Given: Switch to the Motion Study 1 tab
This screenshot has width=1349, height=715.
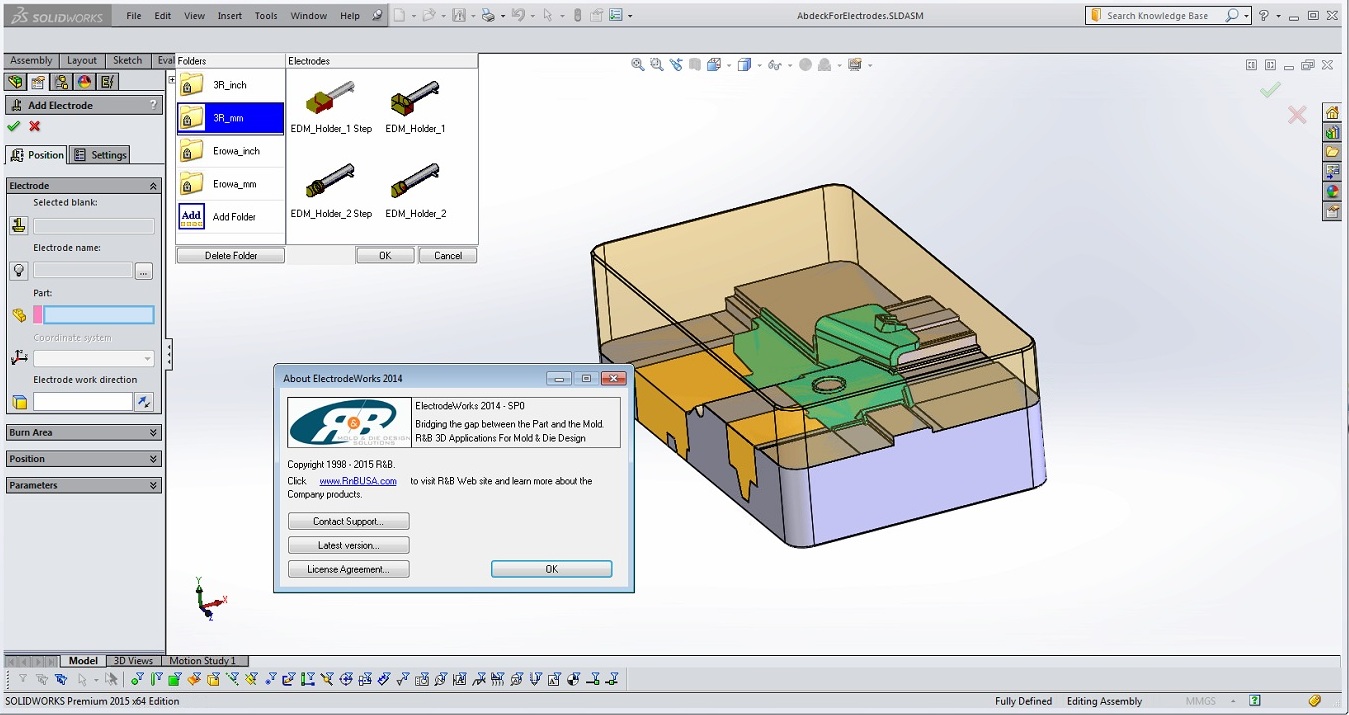Looking at the screenshot, I should pyautogui.click(x=203, y=661).
